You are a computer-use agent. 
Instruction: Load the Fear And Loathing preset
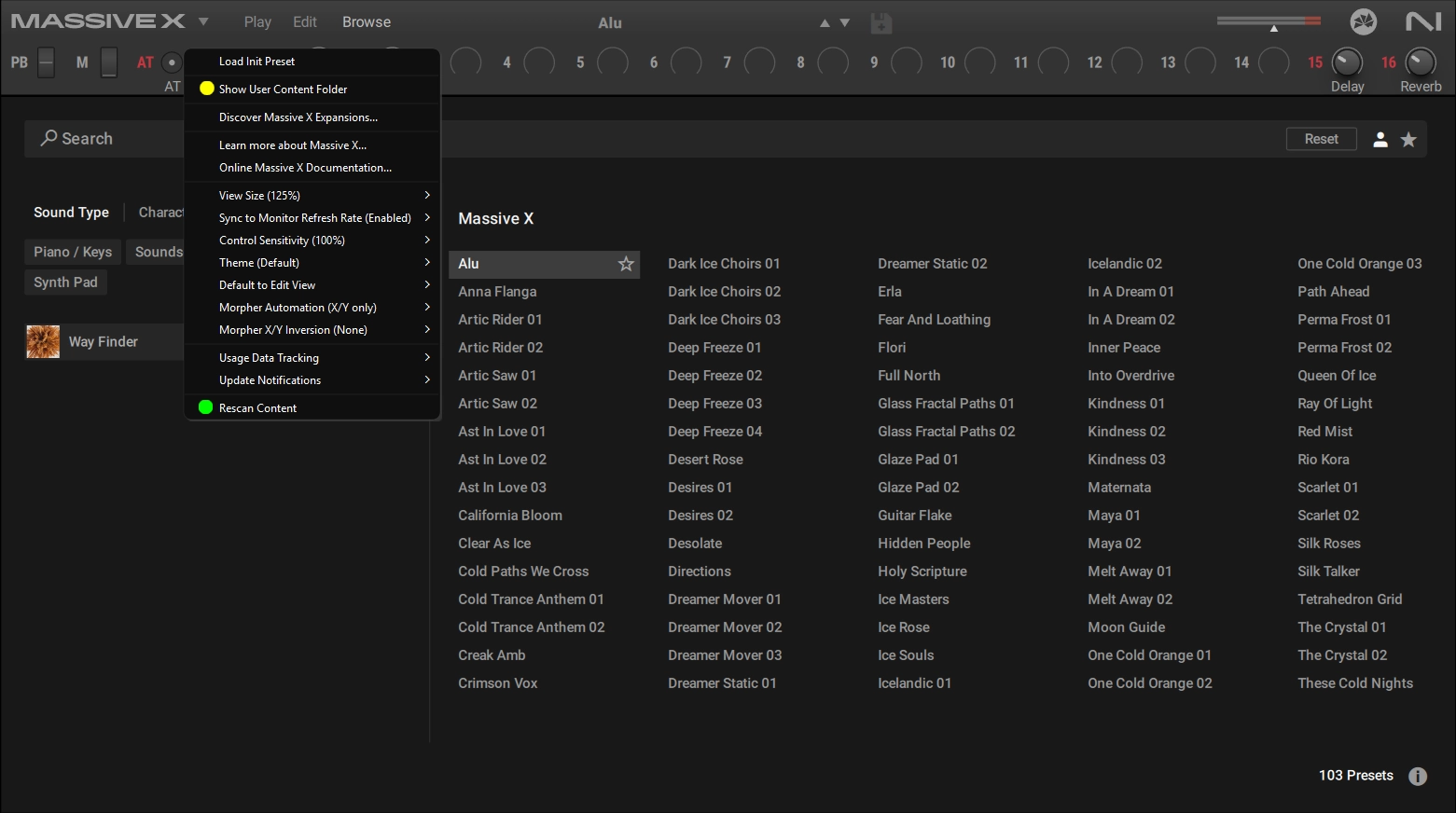(934, 320)
